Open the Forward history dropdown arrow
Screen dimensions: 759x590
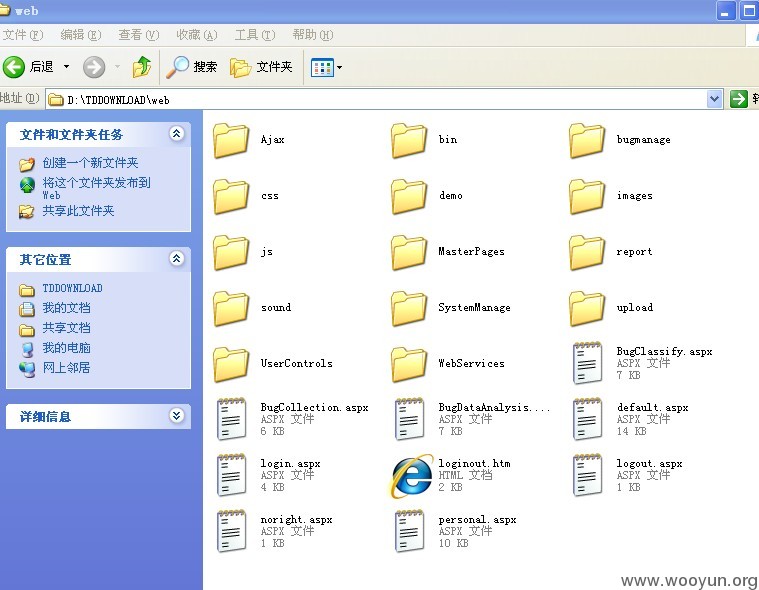coord(117,66)
